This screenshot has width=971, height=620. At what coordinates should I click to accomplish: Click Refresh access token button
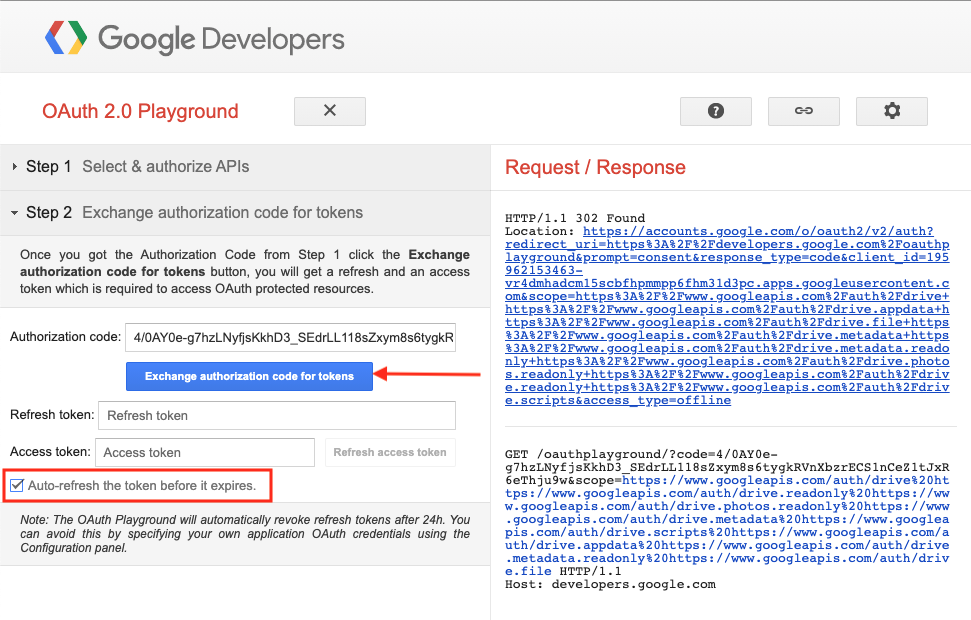pyautogui.click(x=390, y=452)
